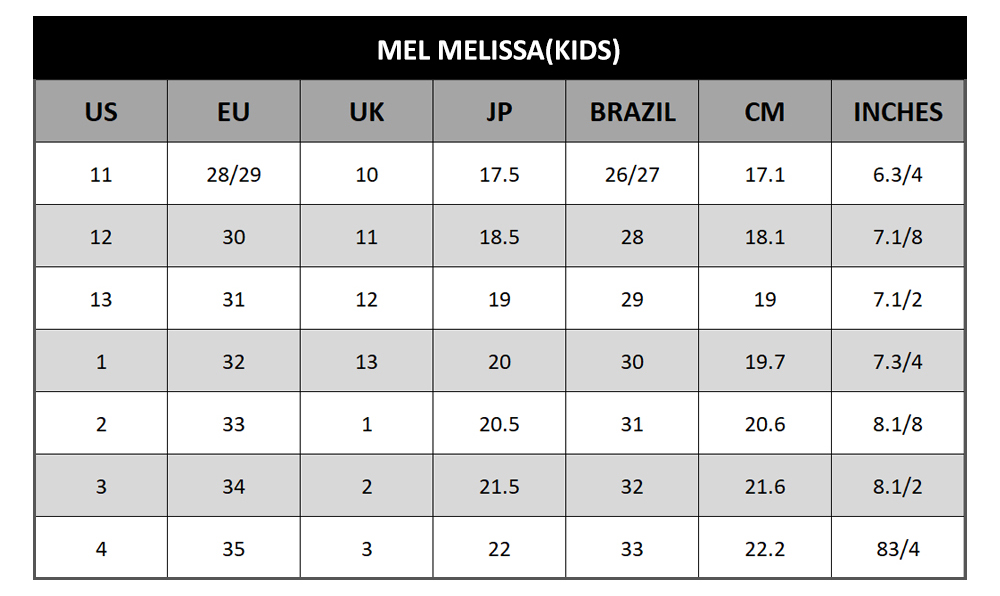Select the JP size 18.5 cell
The height and width of the screenshot is (596, 1000).
point(499,237)
